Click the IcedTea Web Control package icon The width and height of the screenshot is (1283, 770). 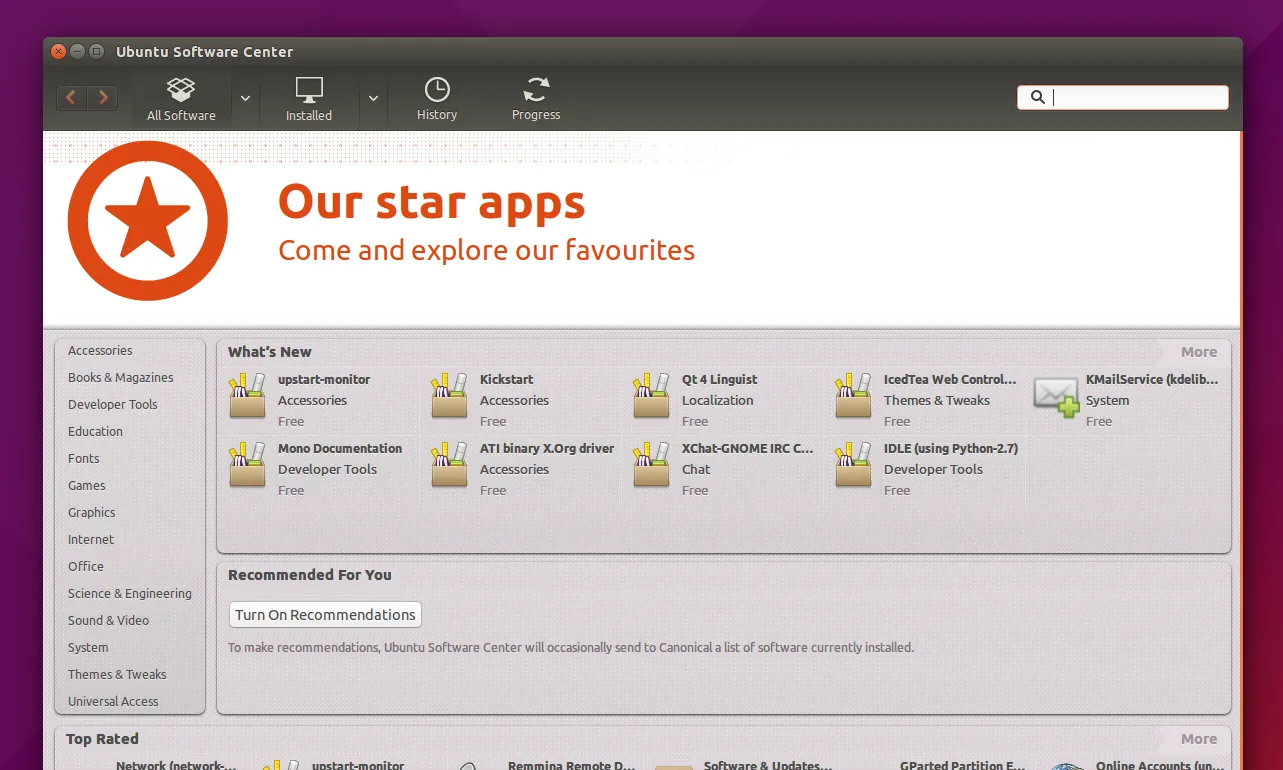(853, 396)
